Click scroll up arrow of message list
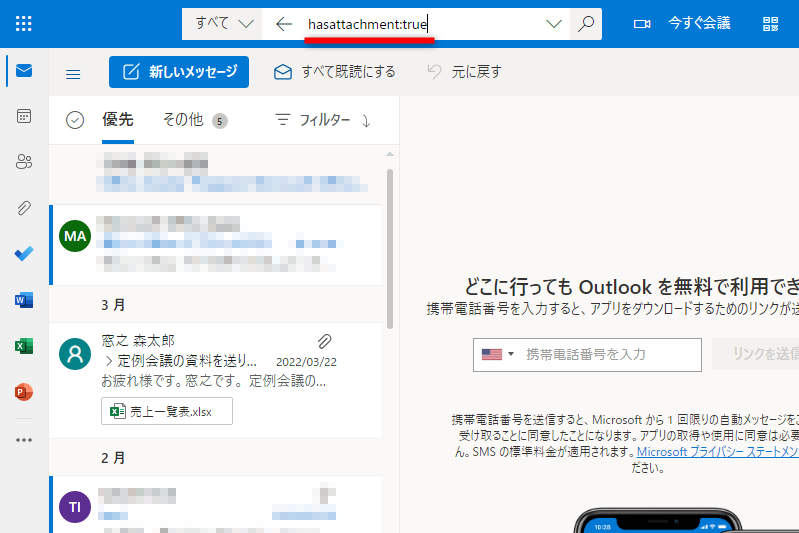The image size is (799, 533). pyautogui.click(x=390, y=154)
